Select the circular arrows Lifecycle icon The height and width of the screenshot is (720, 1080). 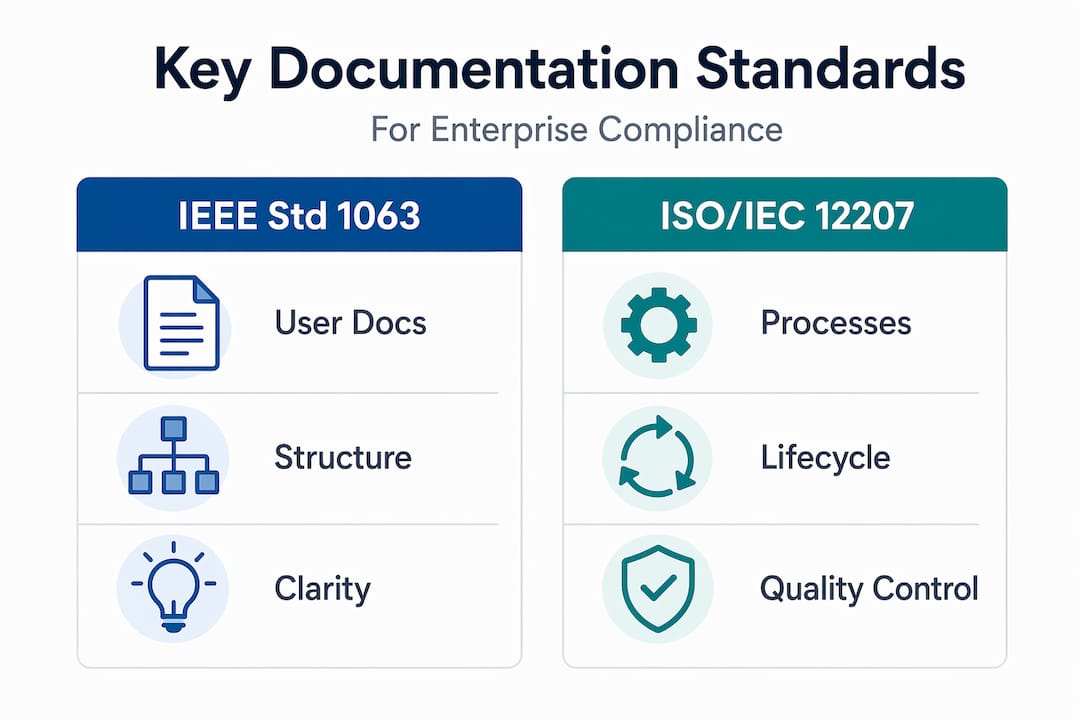tap(658, 456)
